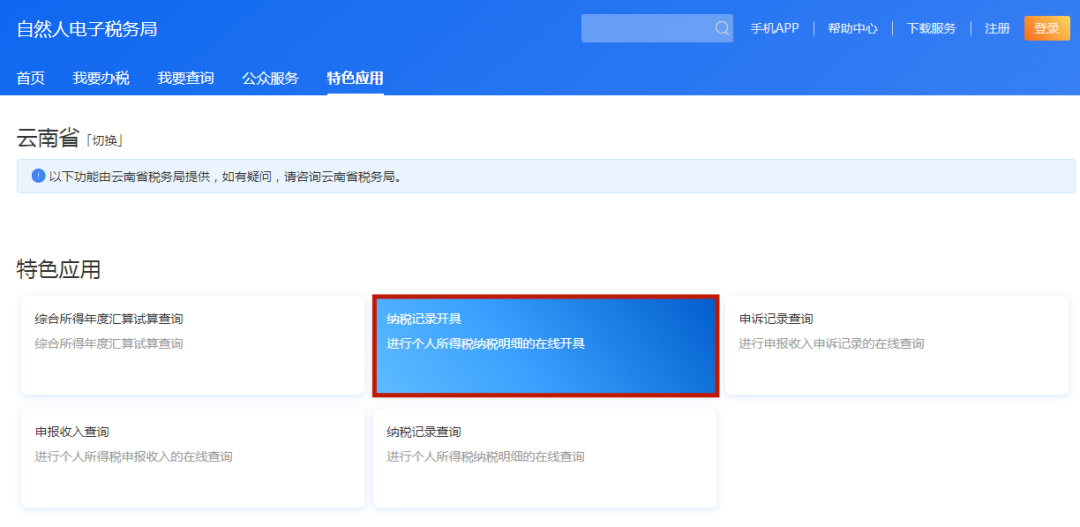Screen dimensions: 1080x527
Task: Open the 帮助中心 link
Action: pyautogui.click(x=853, y=28)
